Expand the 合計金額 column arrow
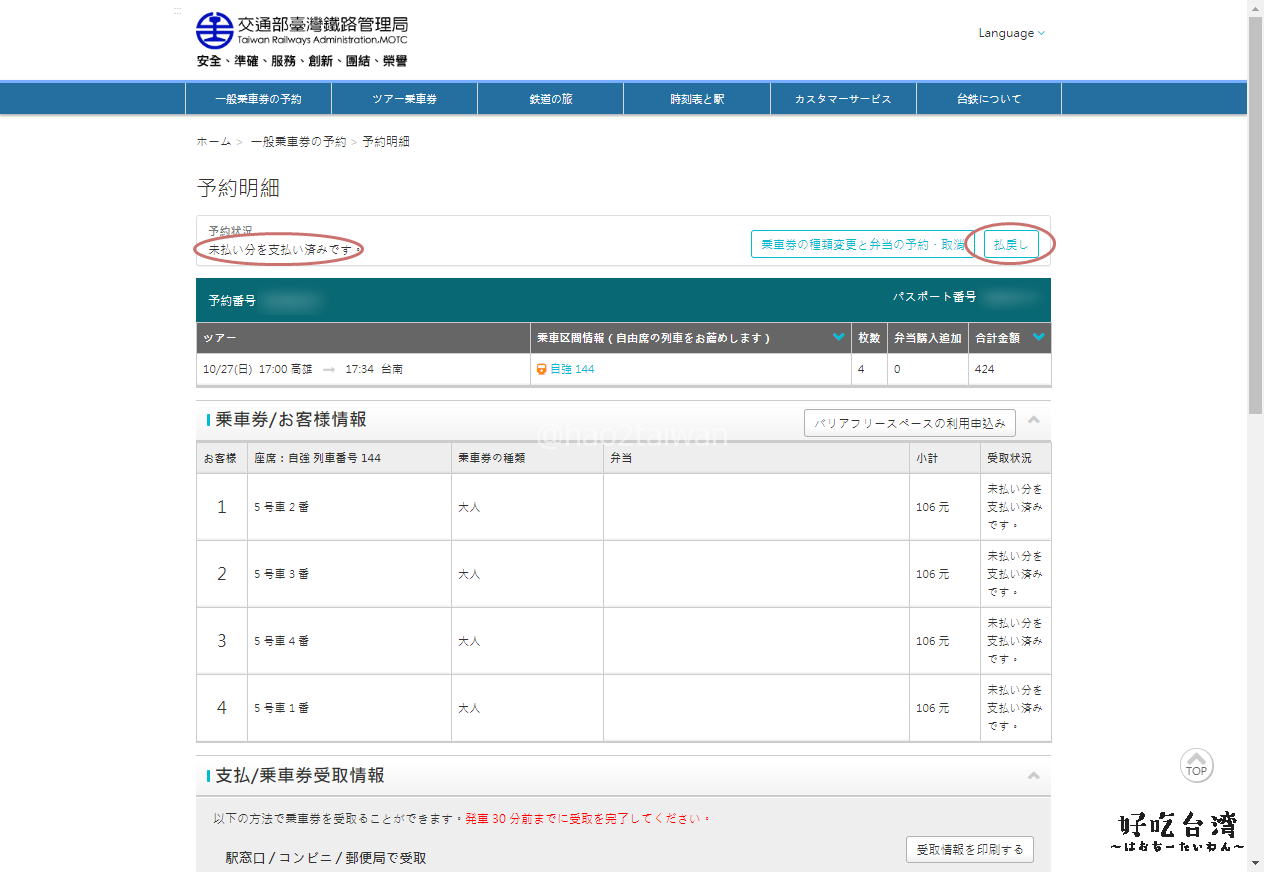The image size is (1264, 872). pyautogui.click(x=1038, y=338)
